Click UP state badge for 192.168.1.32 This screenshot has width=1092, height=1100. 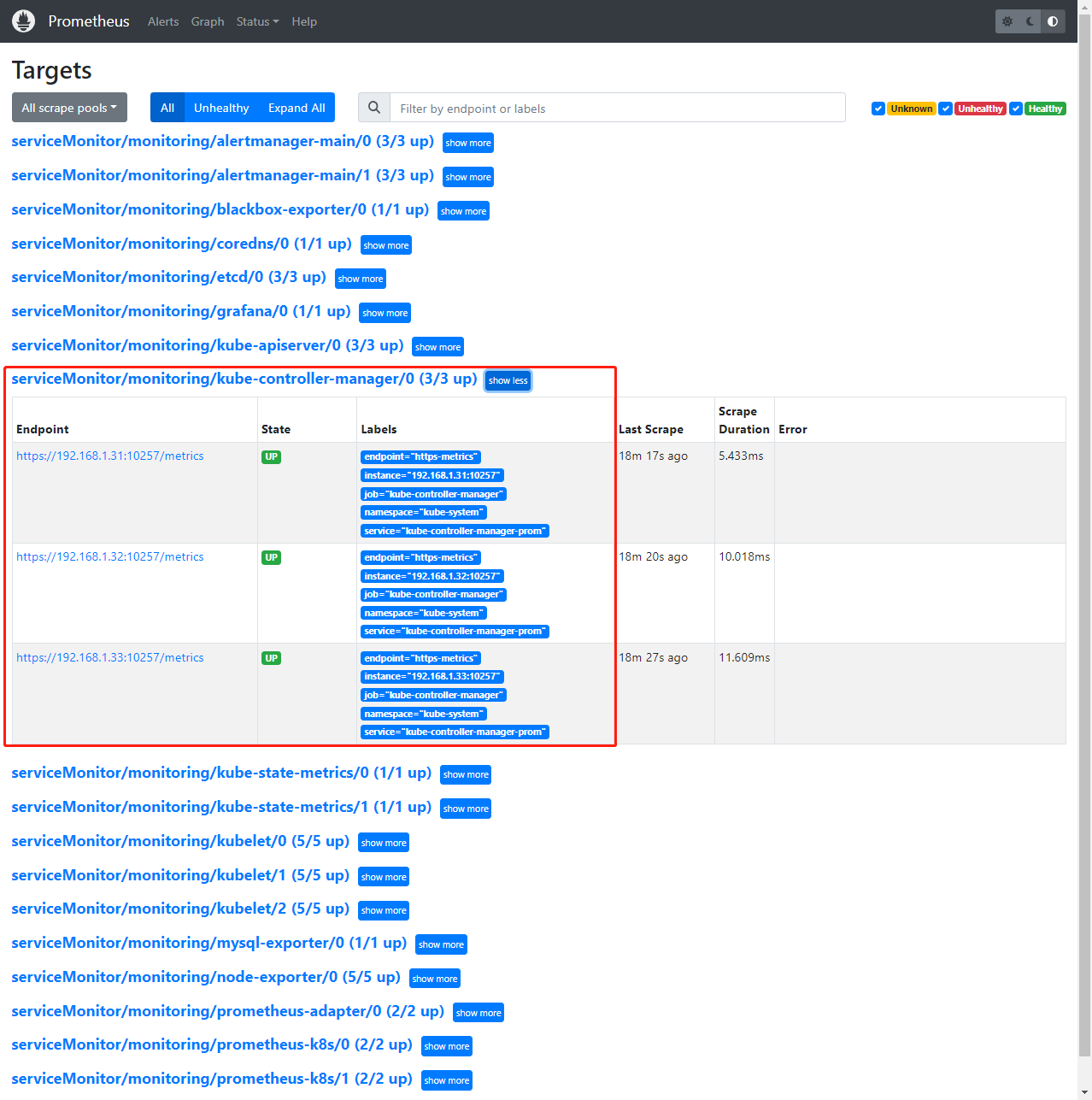pyautogui.click(x=271, y=558)
